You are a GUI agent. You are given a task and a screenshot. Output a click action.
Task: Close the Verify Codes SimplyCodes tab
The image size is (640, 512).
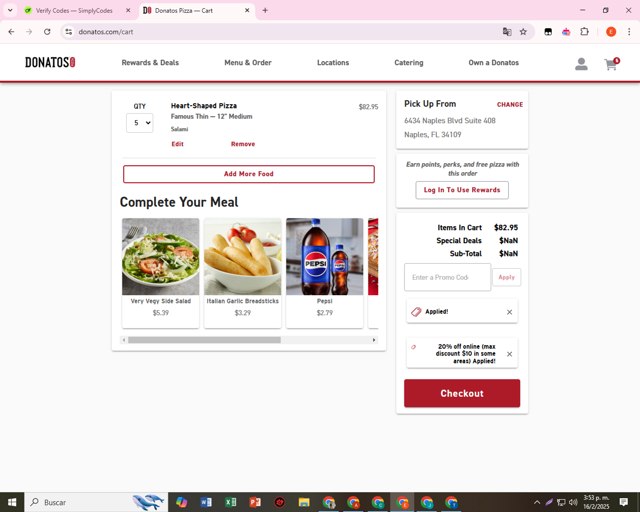128,11
